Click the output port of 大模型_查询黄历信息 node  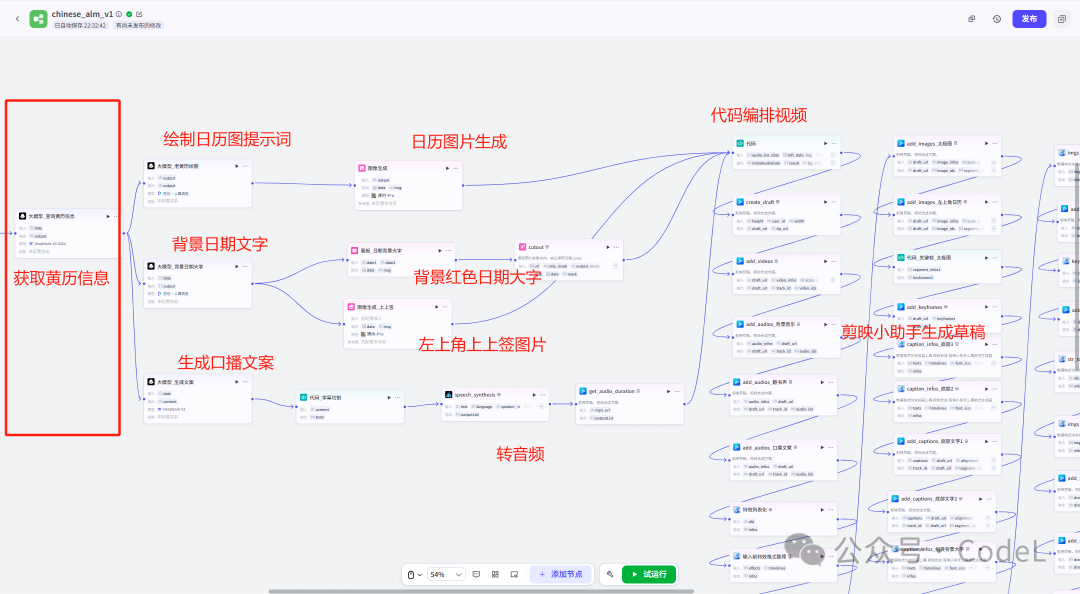[x=124, y=233]
